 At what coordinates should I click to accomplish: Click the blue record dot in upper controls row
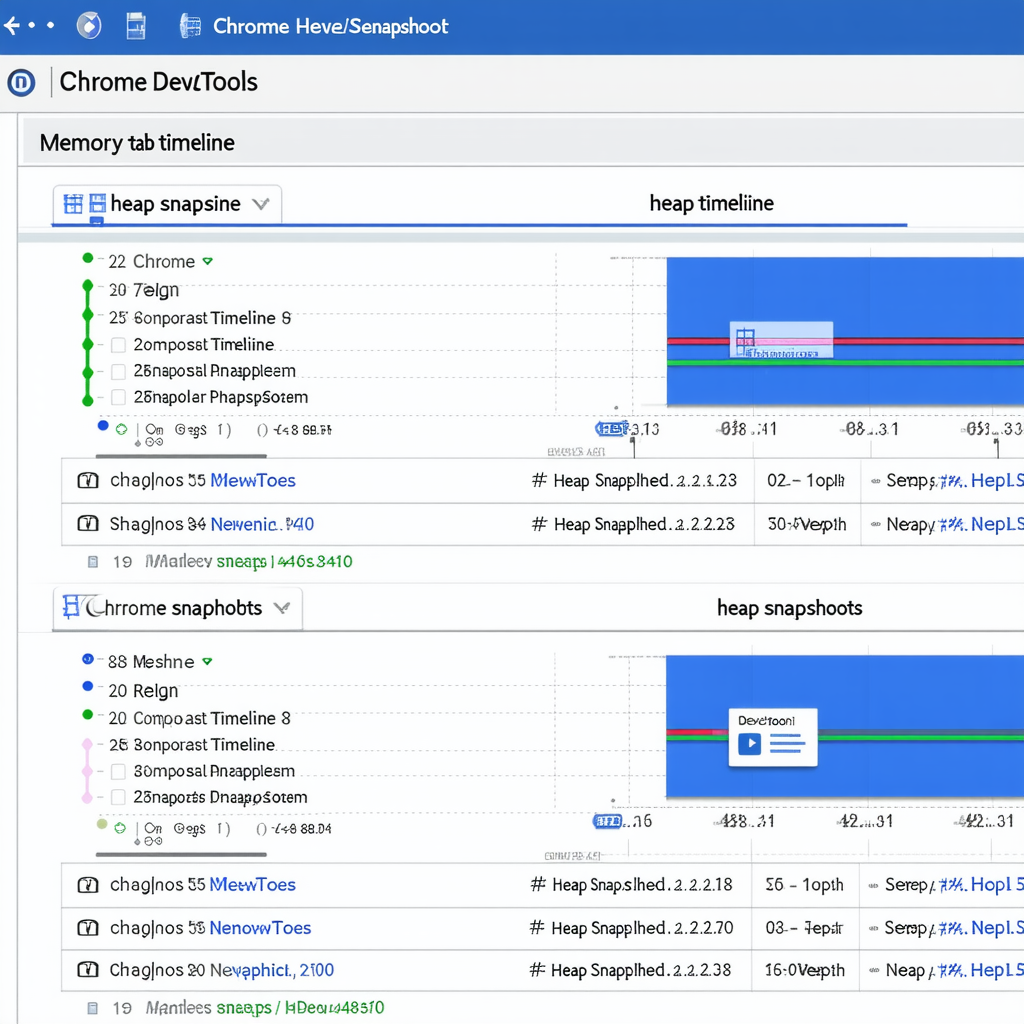[103, 426]
